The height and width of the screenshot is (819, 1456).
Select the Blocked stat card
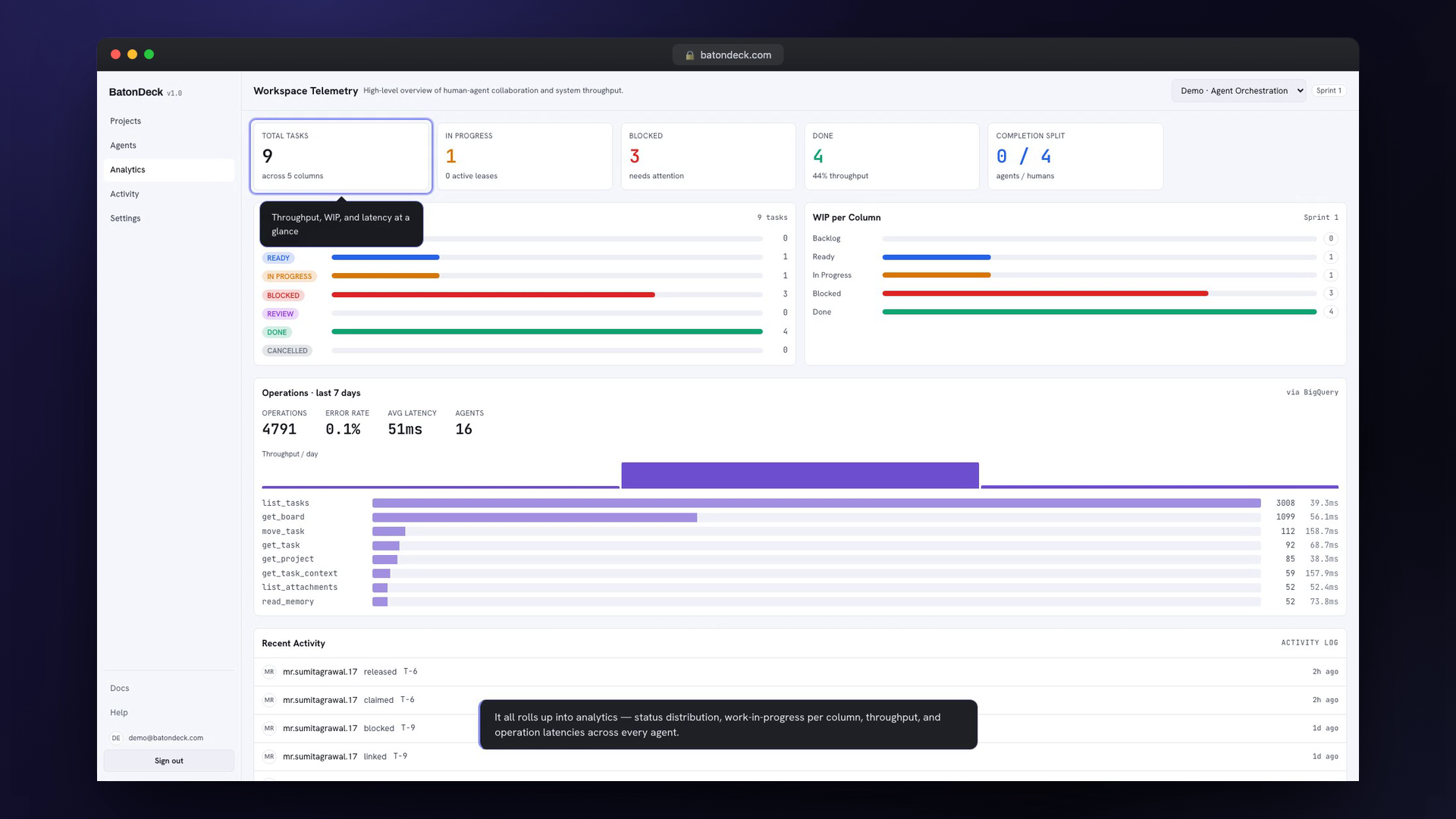708,156
